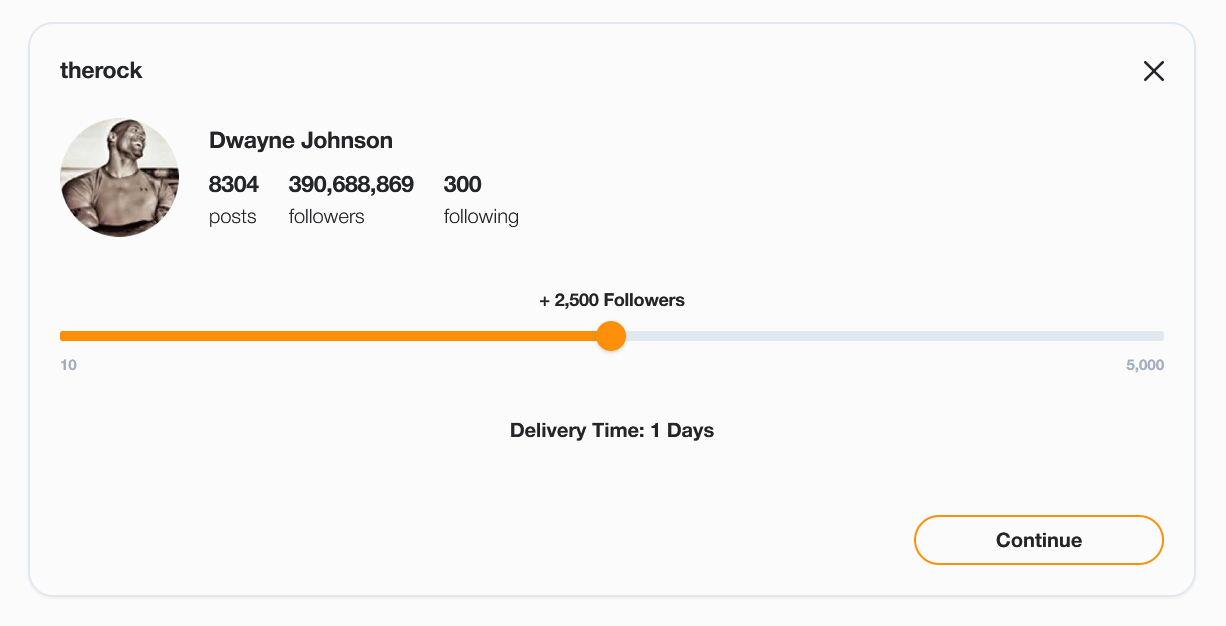Click the 8304 posts count

point(233,185)
